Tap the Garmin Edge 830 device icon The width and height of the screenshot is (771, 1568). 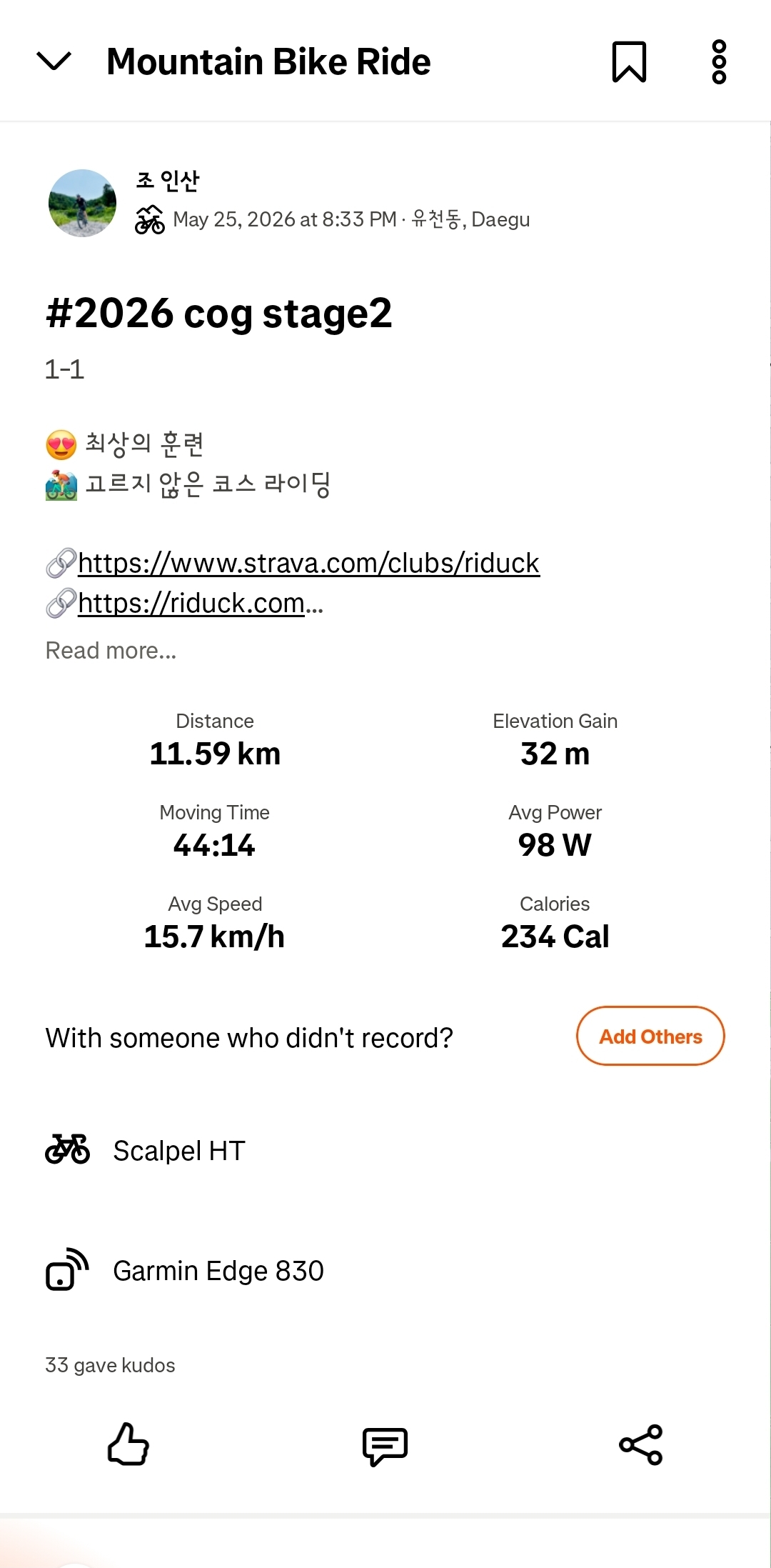coord(67,1269)
